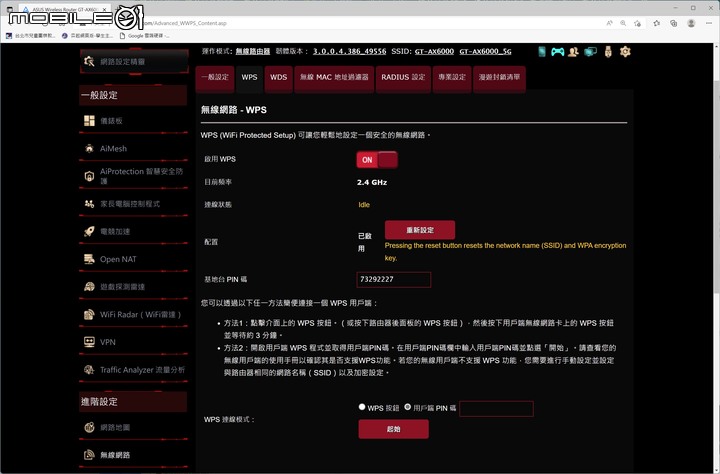
Task: Open the 儀錶板 dashboard sidebar item
Action: [x=134, y=121]
